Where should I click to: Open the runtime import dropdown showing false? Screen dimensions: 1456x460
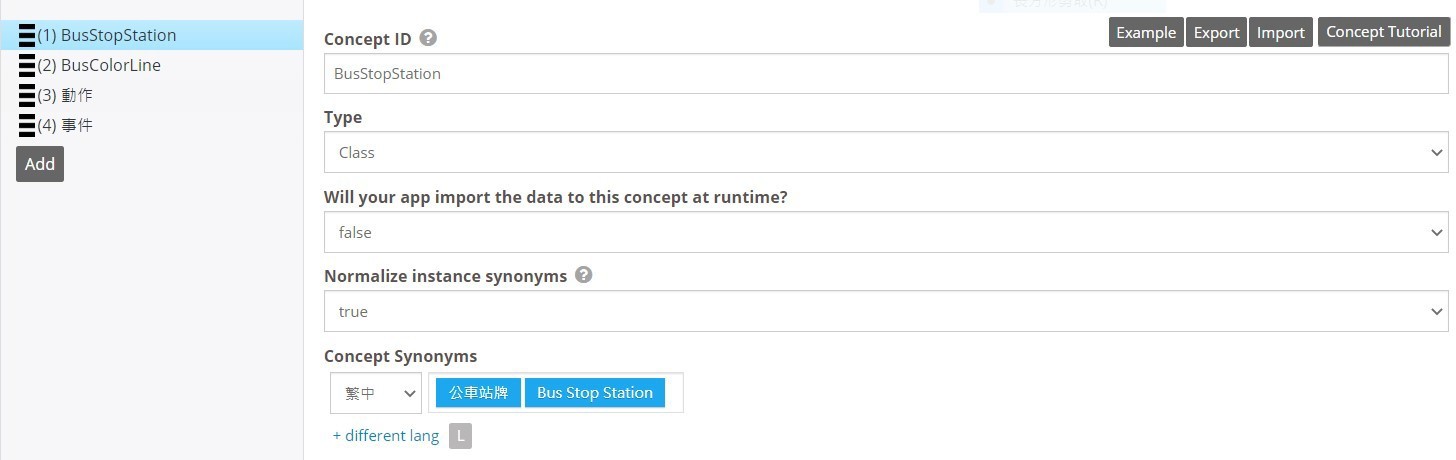(x=886, y=232)
